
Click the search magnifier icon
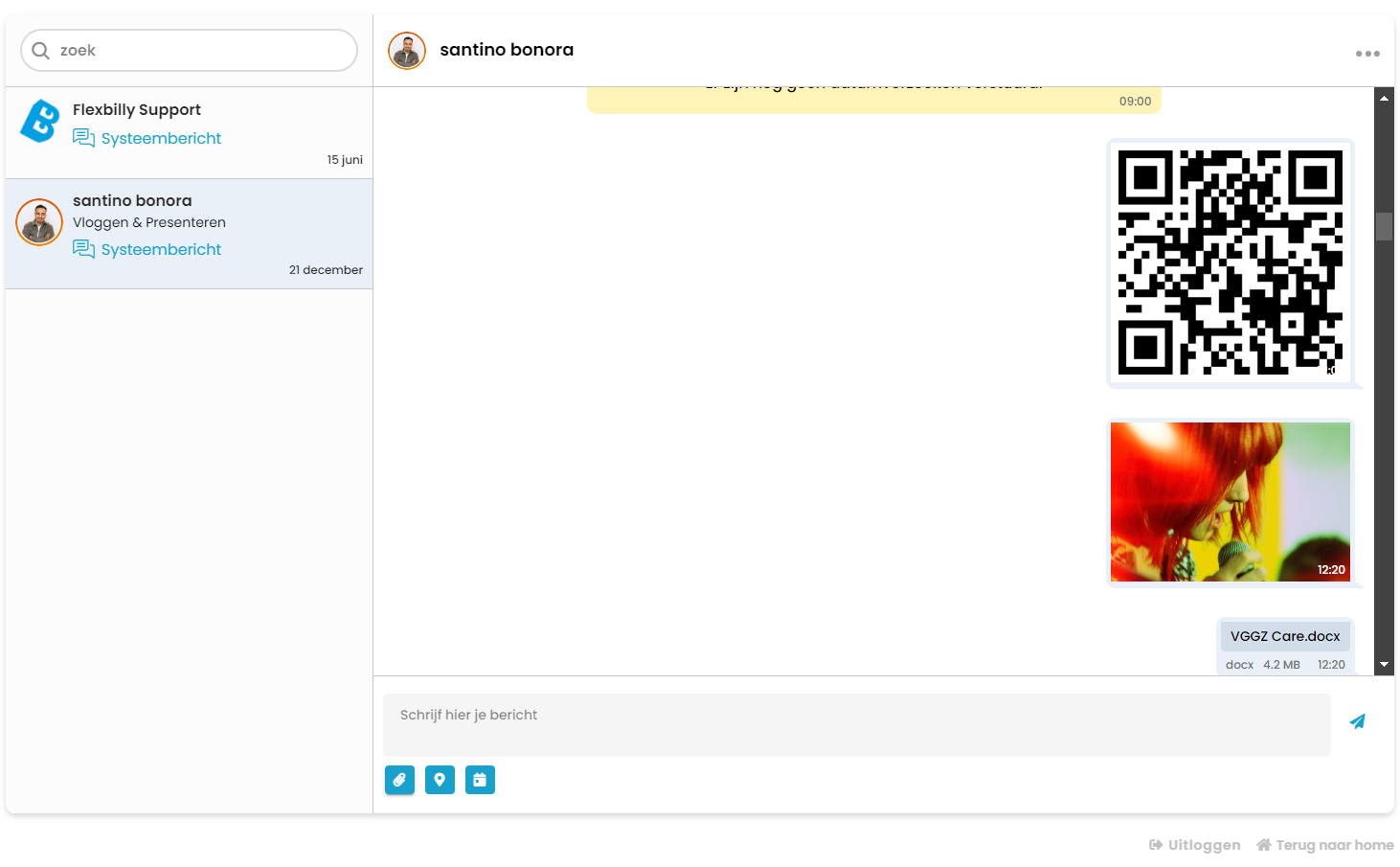click(x=40, y=51)
